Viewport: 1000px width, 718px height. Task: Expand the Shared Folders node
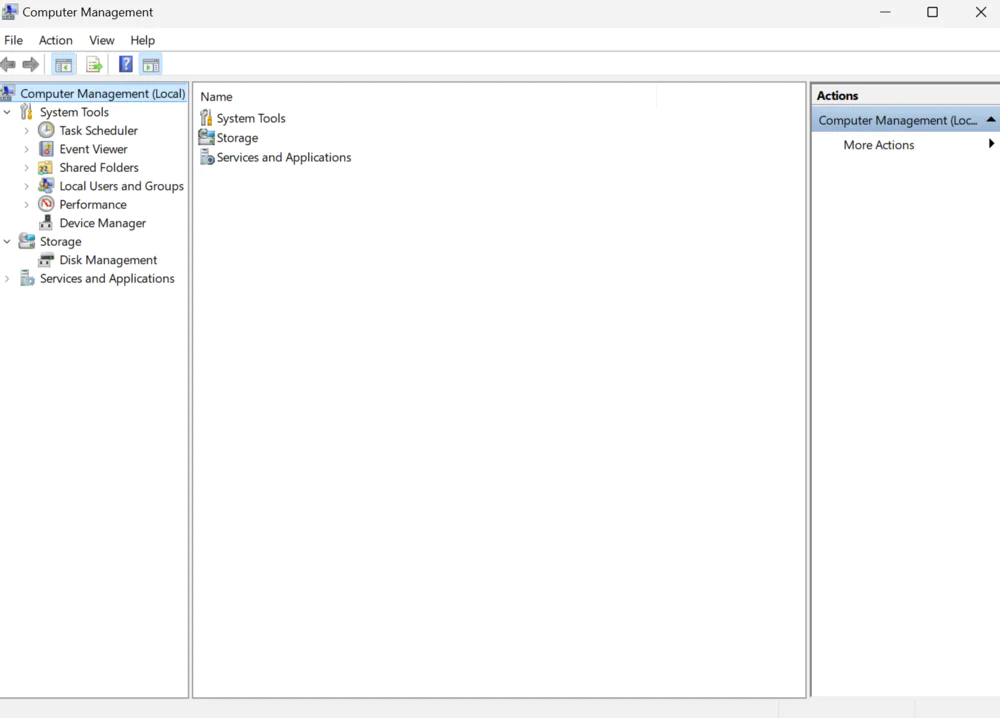[x=27, y=168]
